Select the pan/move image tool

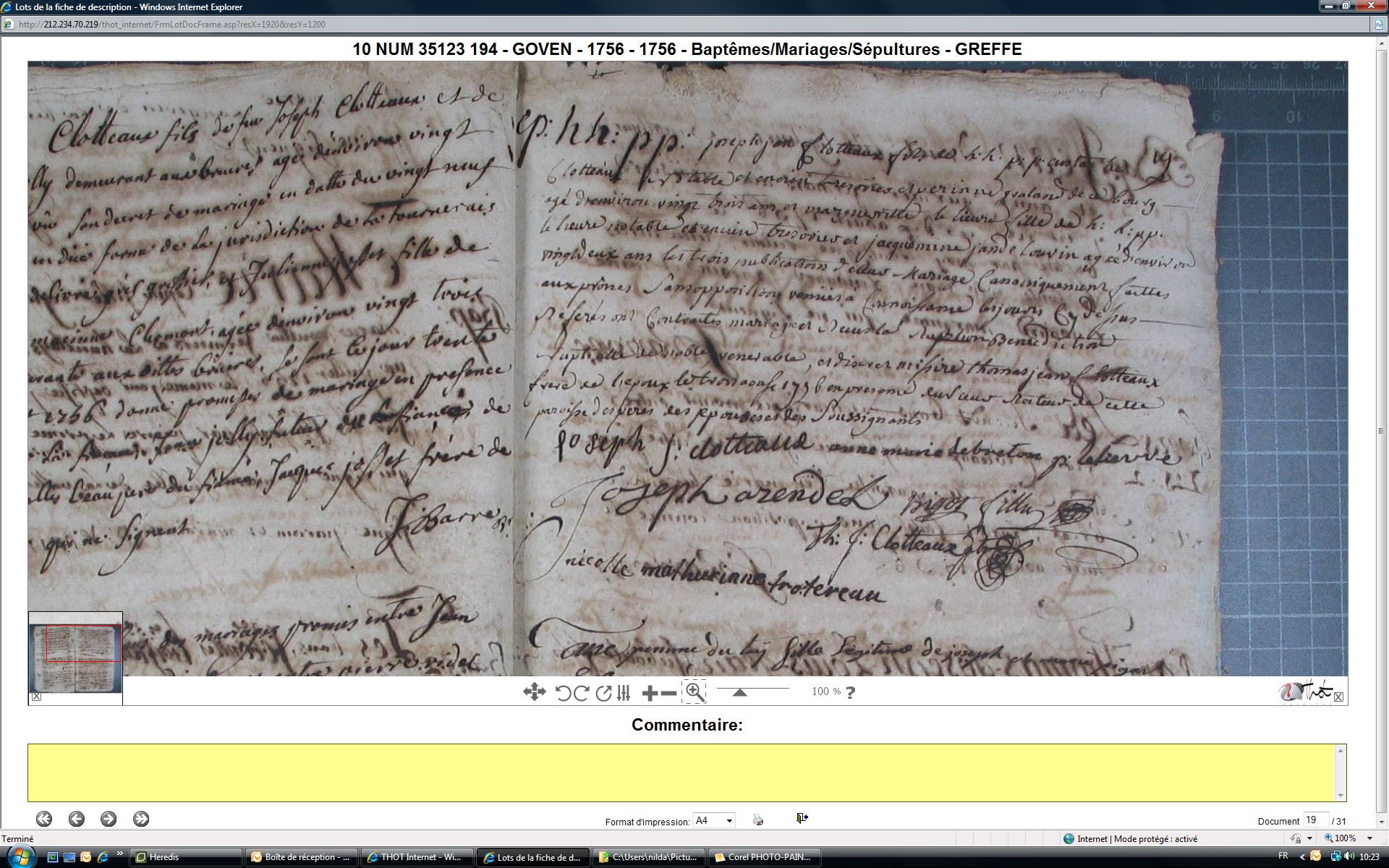(534, 692)
